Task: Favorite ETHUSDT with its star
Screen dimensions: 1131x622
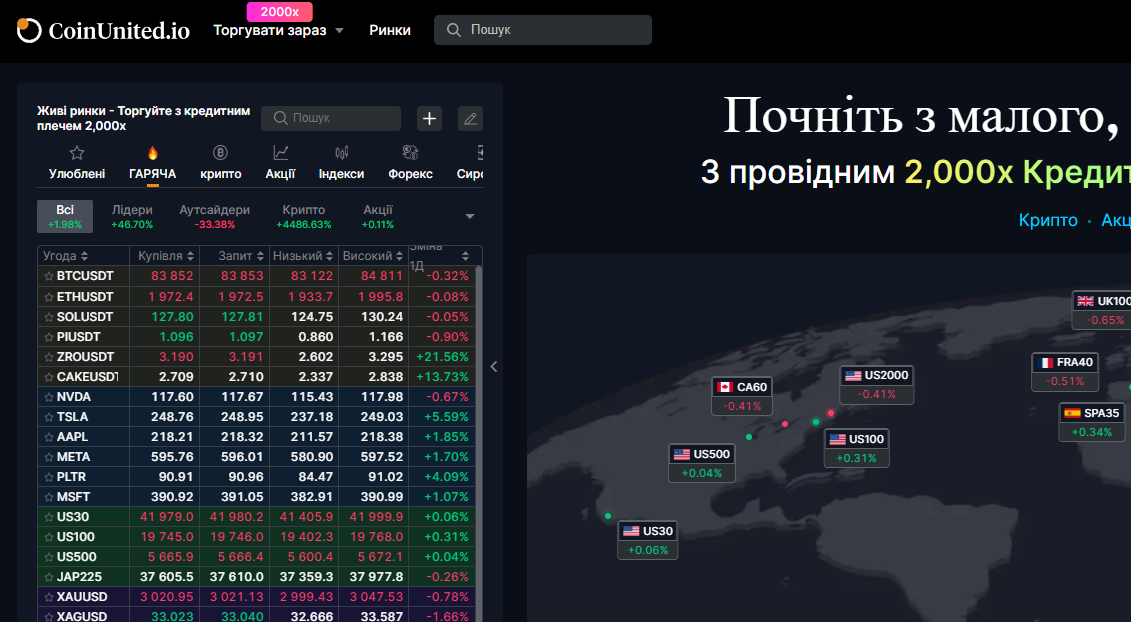Action: click(x=49, y=297)
